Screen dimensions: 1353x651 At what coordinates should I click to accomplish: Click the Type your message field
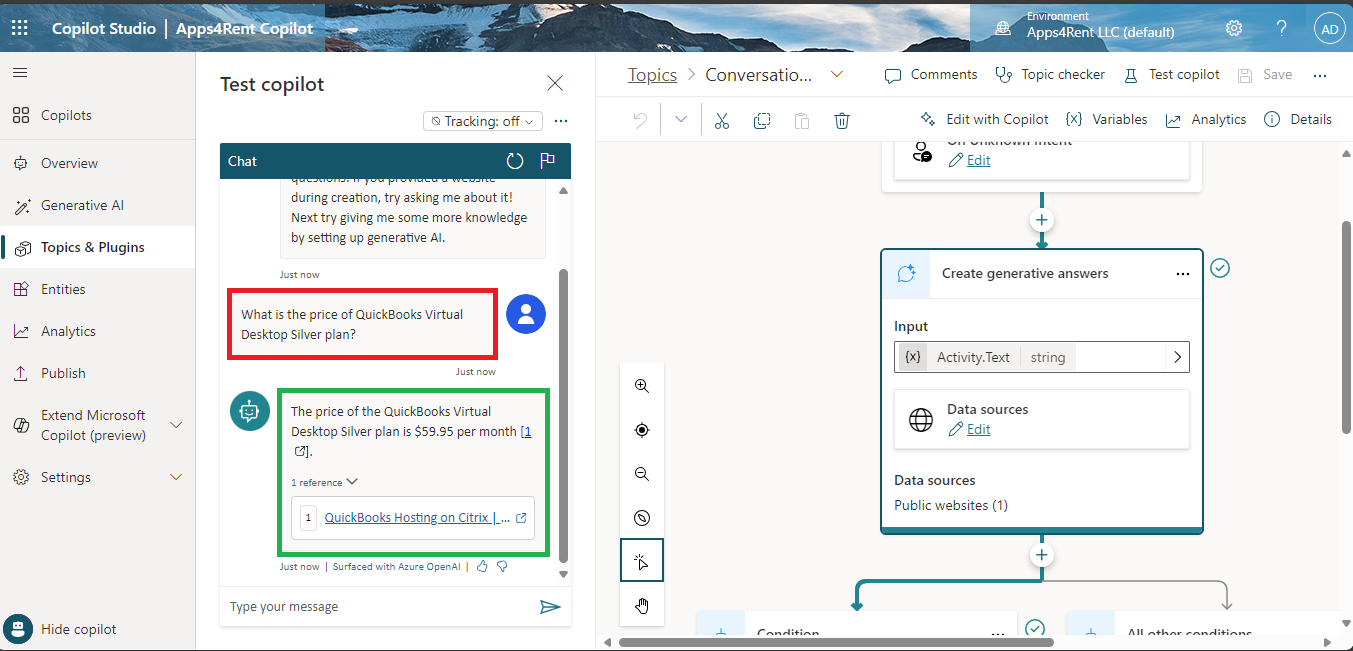[x=380, y=606]
